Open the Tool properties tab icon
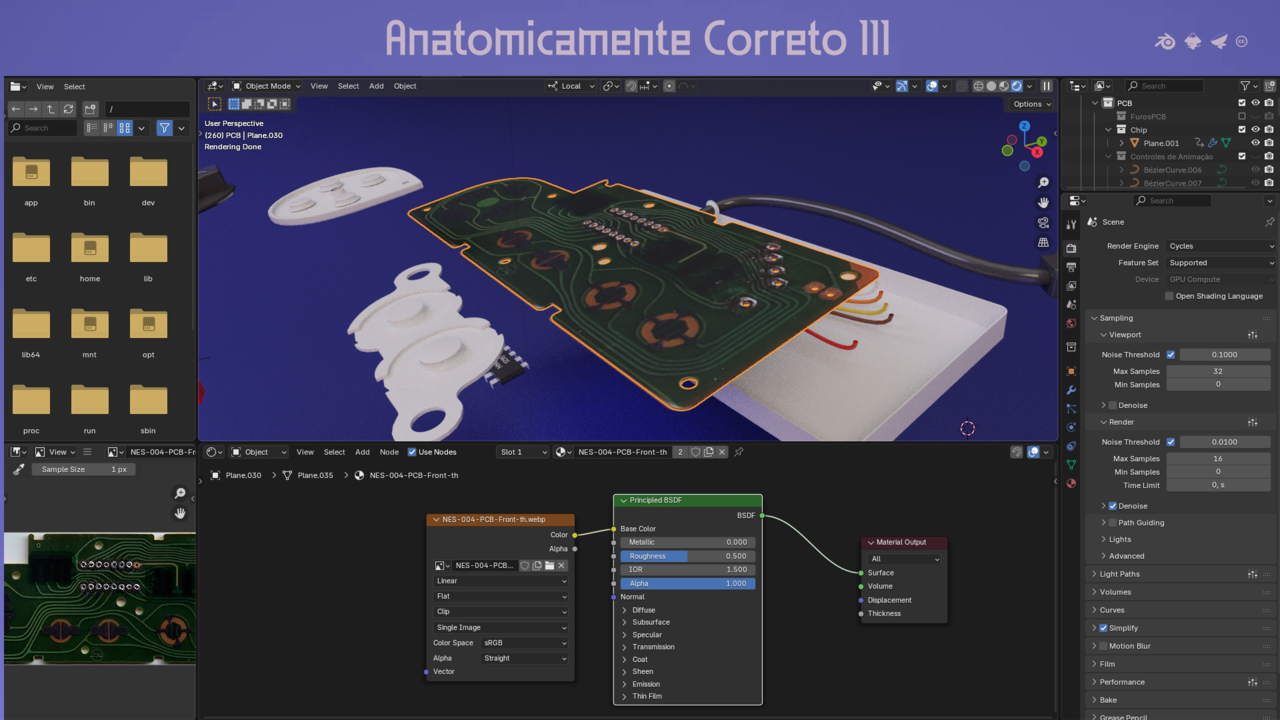Screen dimensions: 1280x720 tap(1071, 225)
